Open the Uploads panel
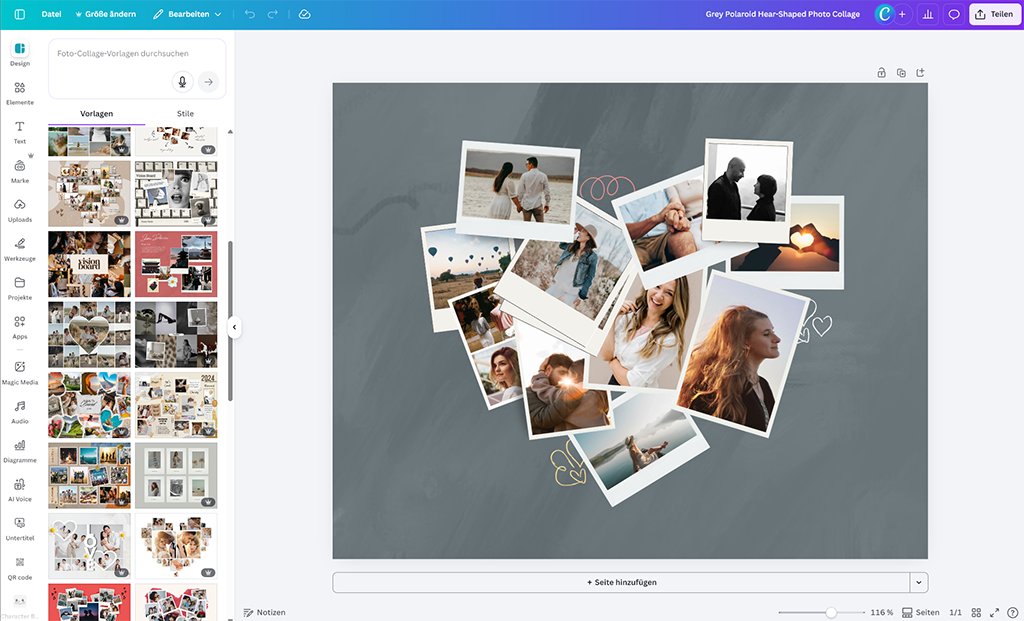The width and height of the screenshot is (1024, 621). tap(19, 210)
